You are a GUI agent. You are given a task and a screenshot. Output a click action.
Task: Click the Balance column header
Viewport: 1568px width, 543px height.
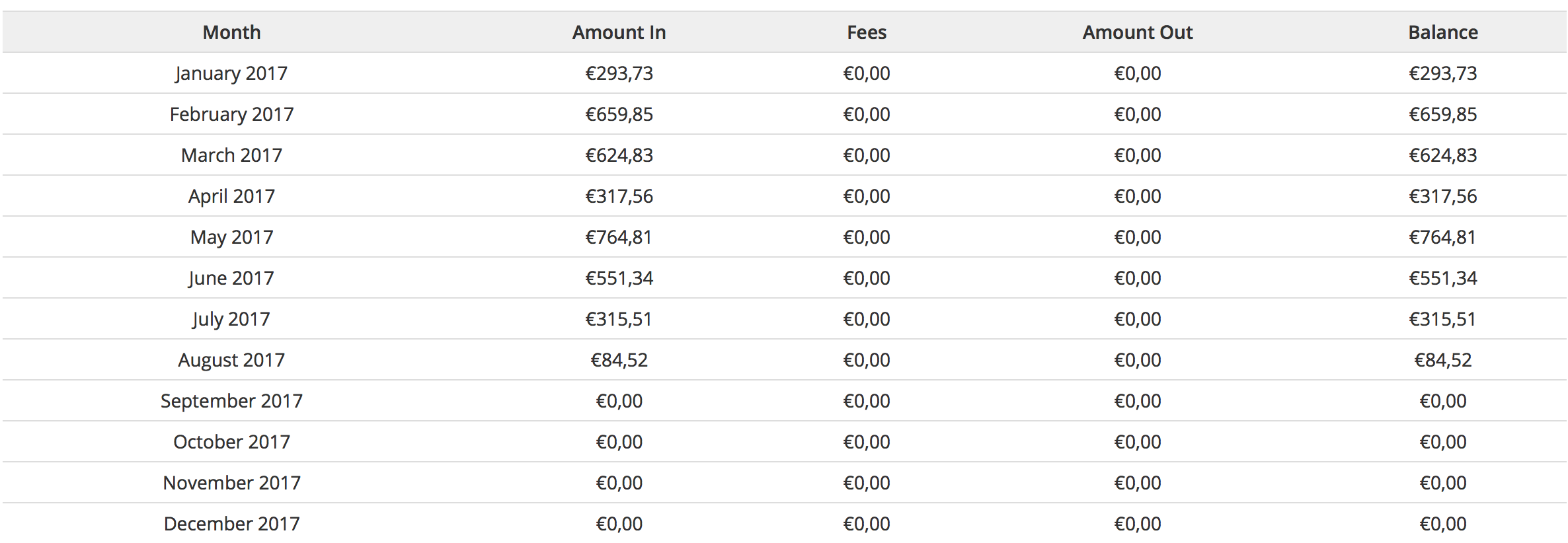point(1443,32)
